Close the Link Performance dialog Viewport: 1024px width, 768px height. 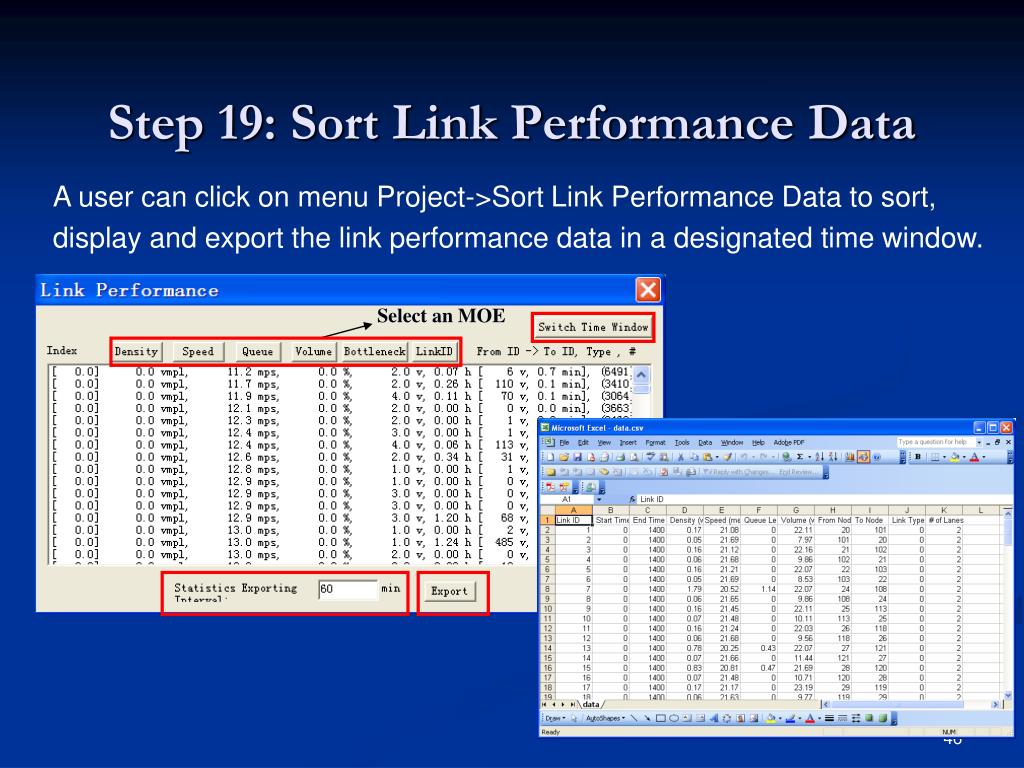point(648,290)
